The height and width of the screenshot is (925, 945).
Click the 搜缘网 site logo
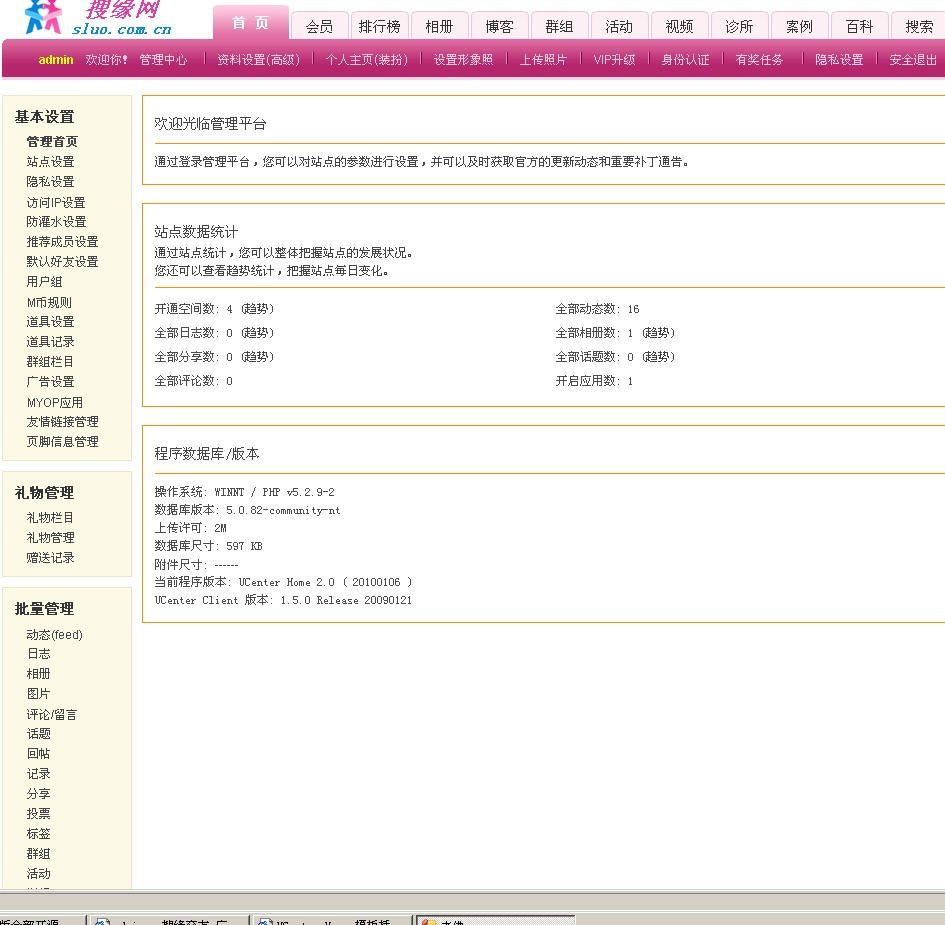pyautogui.click(x=98, y=18)
